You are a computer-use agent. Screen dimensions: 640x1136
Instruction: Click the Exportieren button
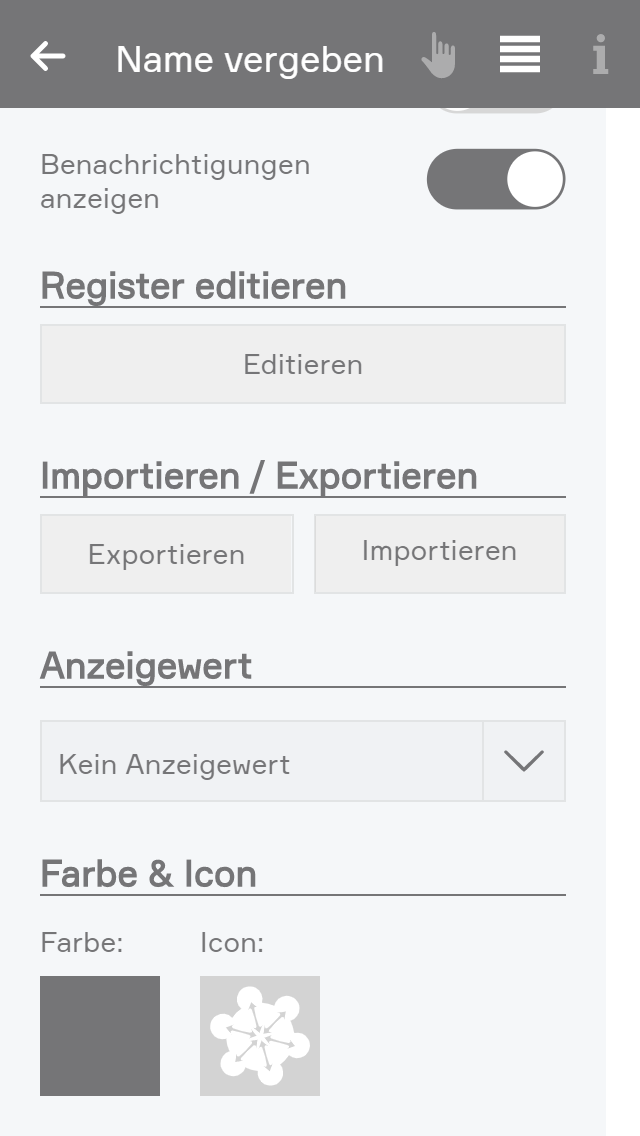point(167,555)
